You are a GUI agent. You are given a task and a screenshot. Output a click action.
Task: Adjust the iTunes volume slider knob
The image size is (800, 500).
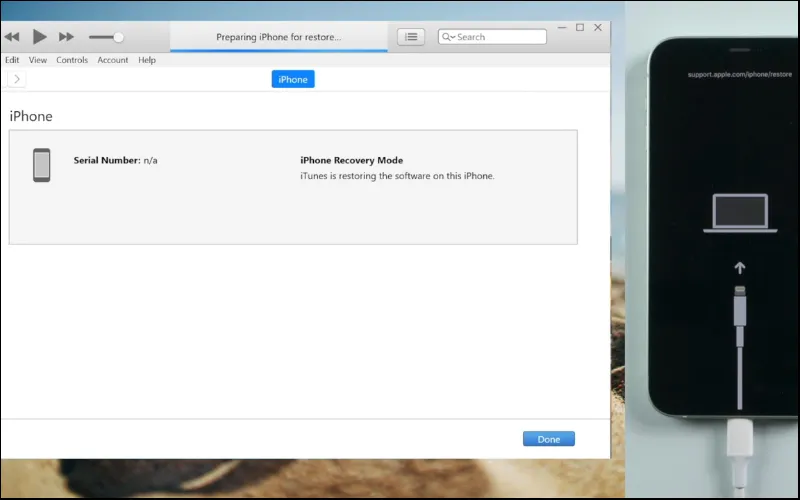pyautogui.click(x=118, y=37)
